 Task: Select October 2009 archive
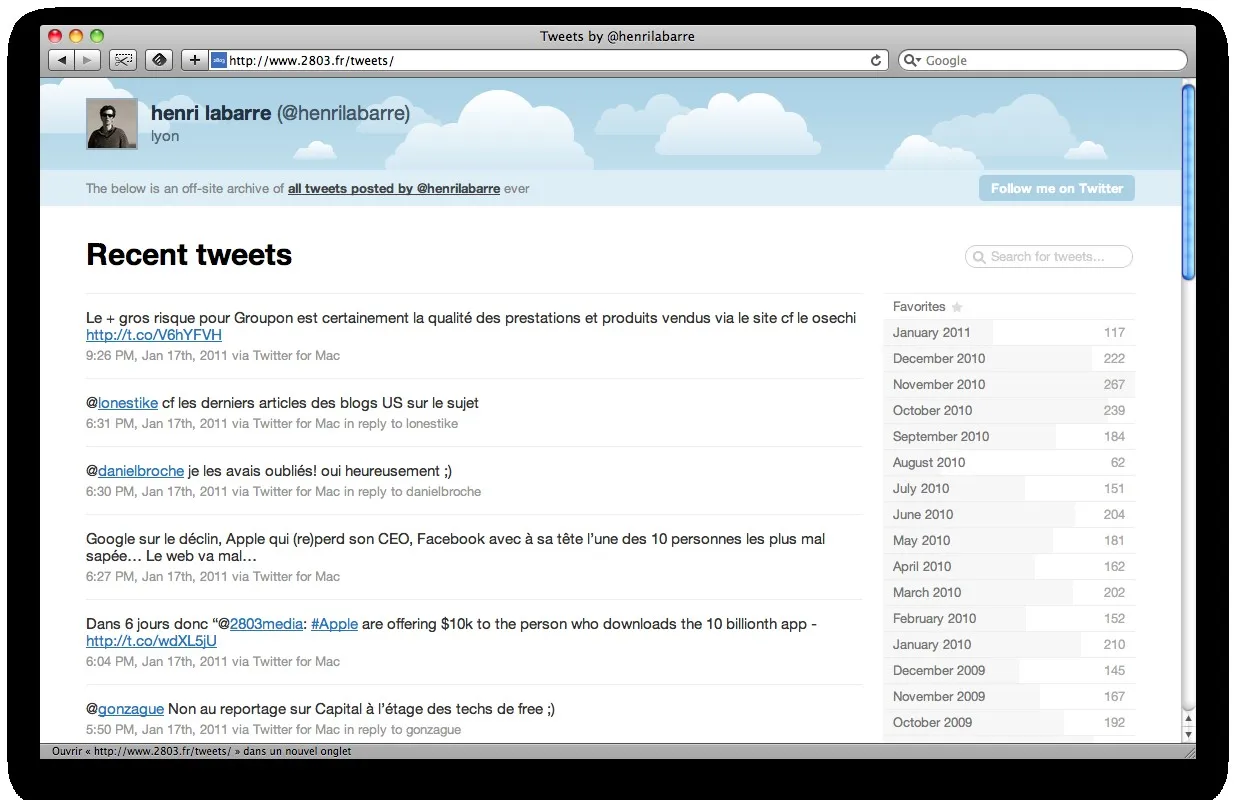click(1009, 723)
